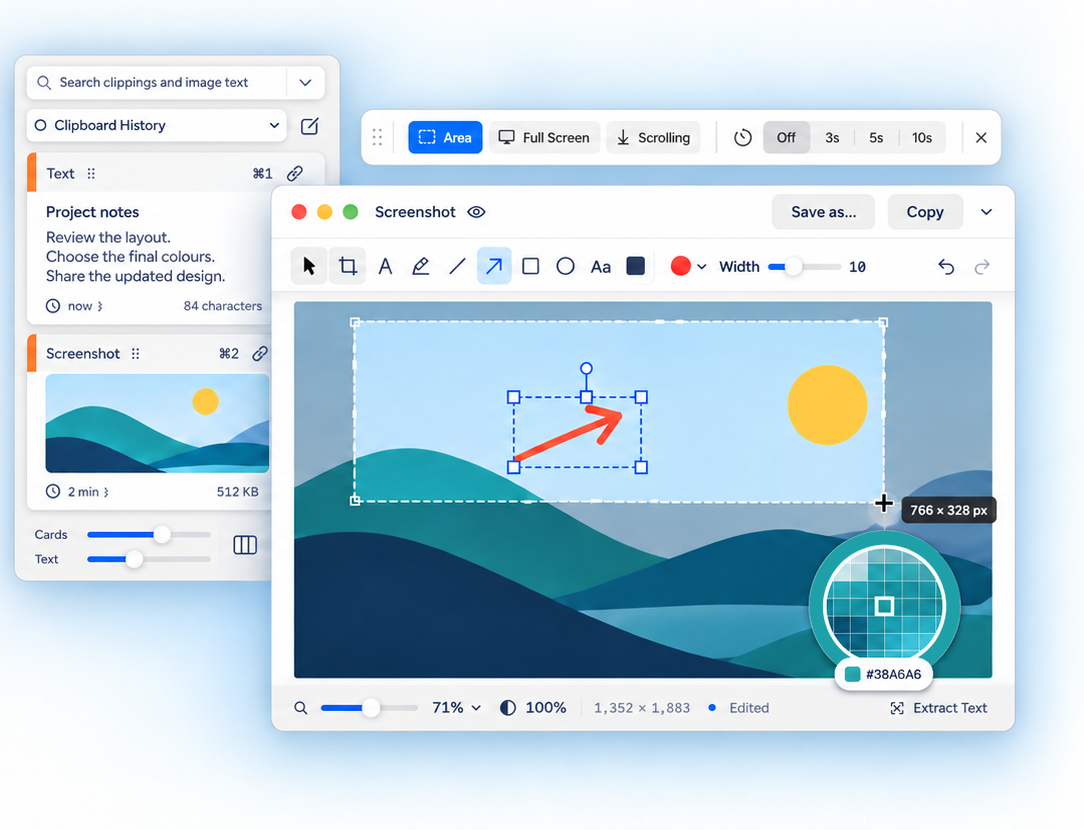Click the new clipping compose icon
This screenshot has width=1084, height=830.
[310, 126]
